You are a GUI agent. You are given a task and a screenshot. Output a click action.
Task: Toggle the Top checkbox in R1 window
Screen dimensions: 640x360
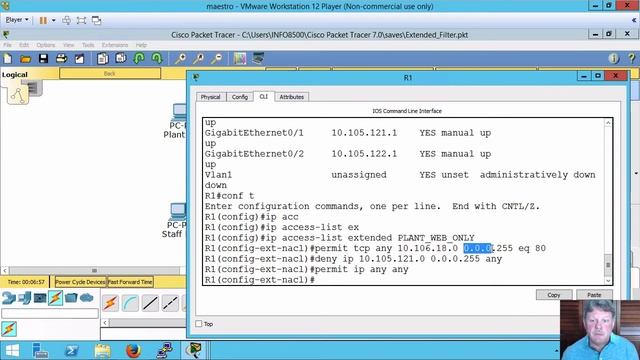click(199, 324)
